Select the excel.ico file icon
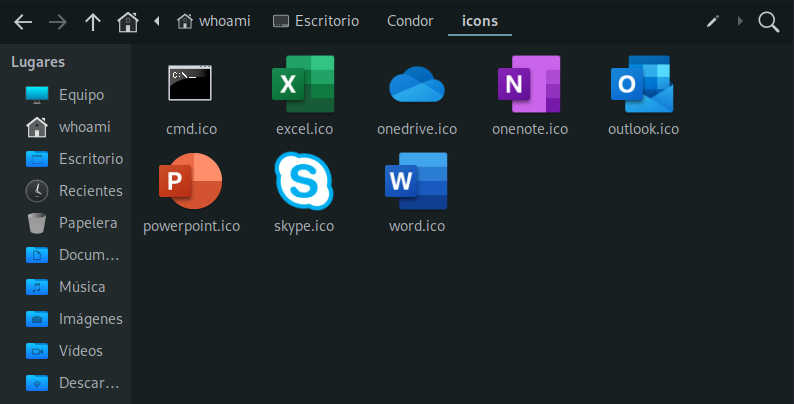The width and height of the screenshot is (794, 404). coord(303,84)
